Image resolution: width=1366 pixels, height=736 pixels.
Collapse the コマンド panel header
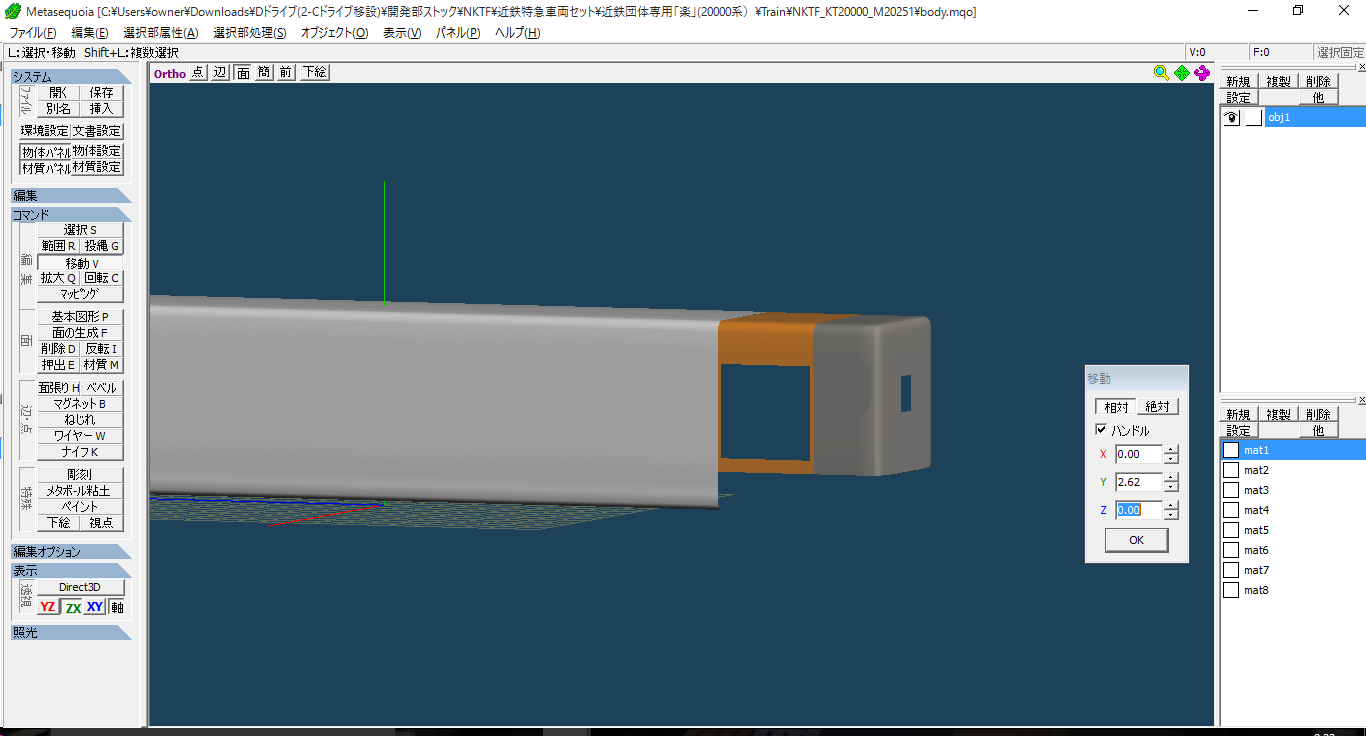click(71, 214)
